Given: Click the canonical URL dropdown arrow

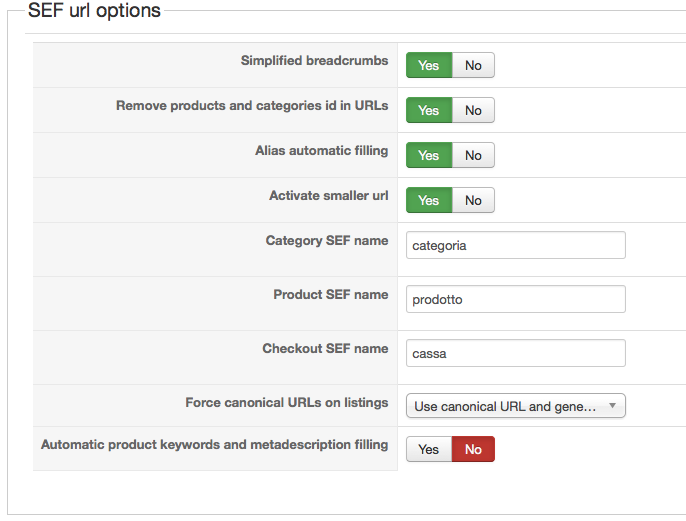Looking at the screenshot, I should click(612, 406).
